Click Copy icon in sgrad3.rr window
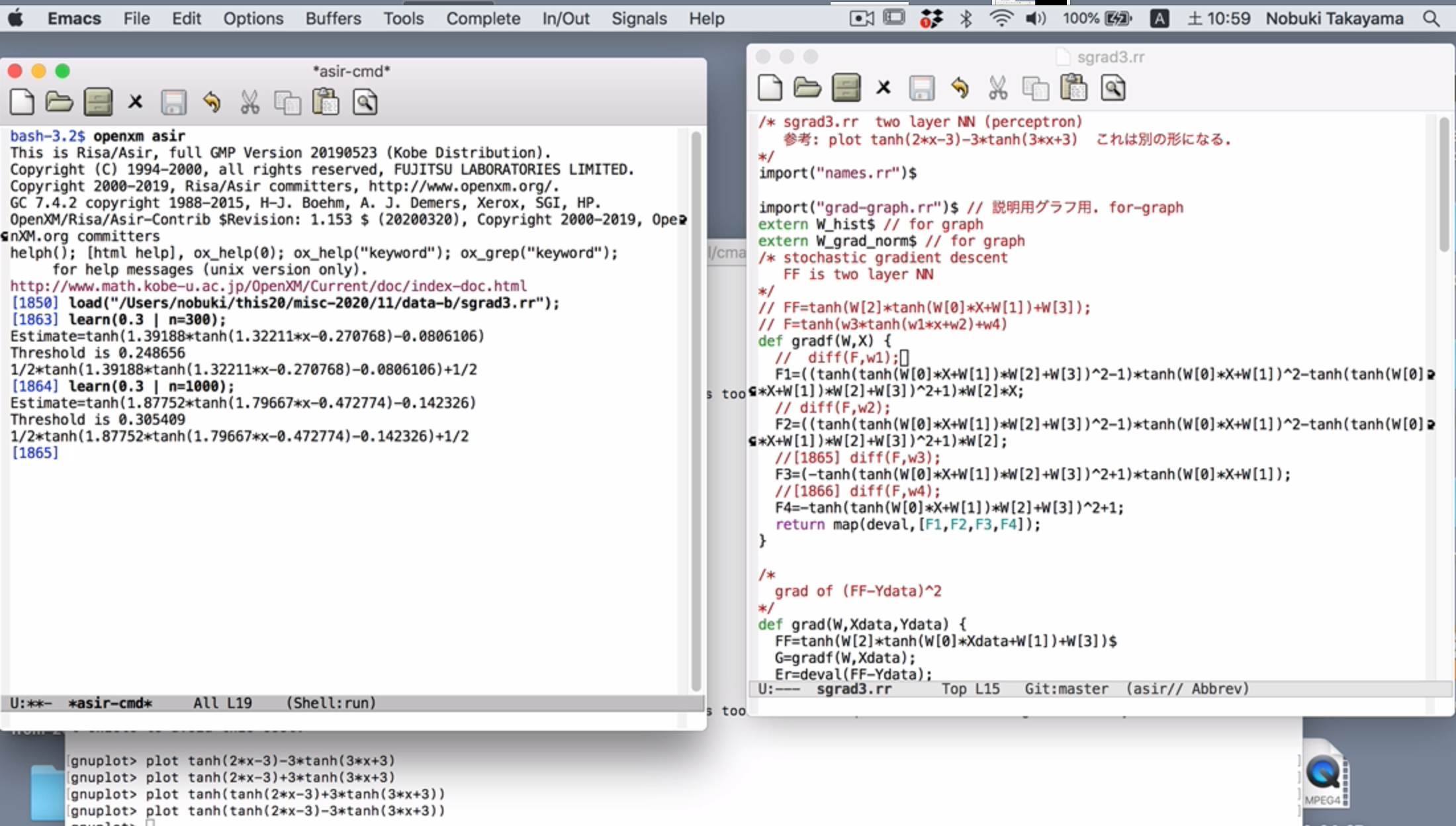The height and width of the screenshot is (826, 1456). pos(1035,87)
